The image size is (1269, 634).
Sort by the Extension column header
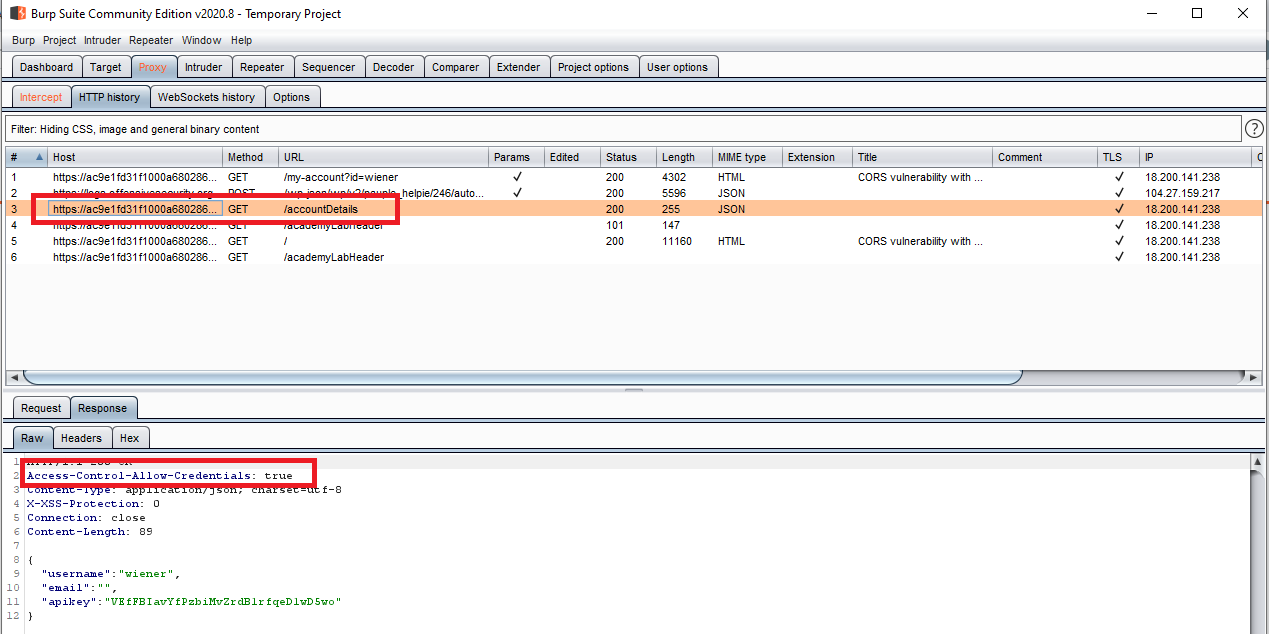point(817,157)
